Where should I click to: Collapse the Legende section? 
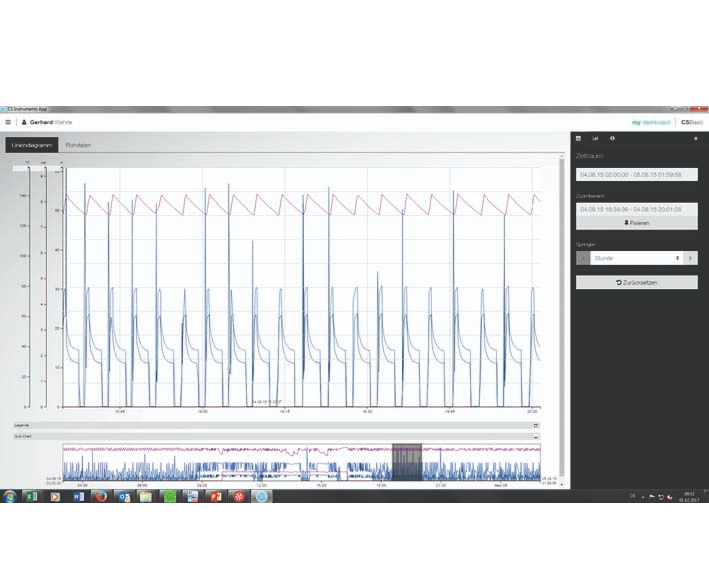coord(536,425)
